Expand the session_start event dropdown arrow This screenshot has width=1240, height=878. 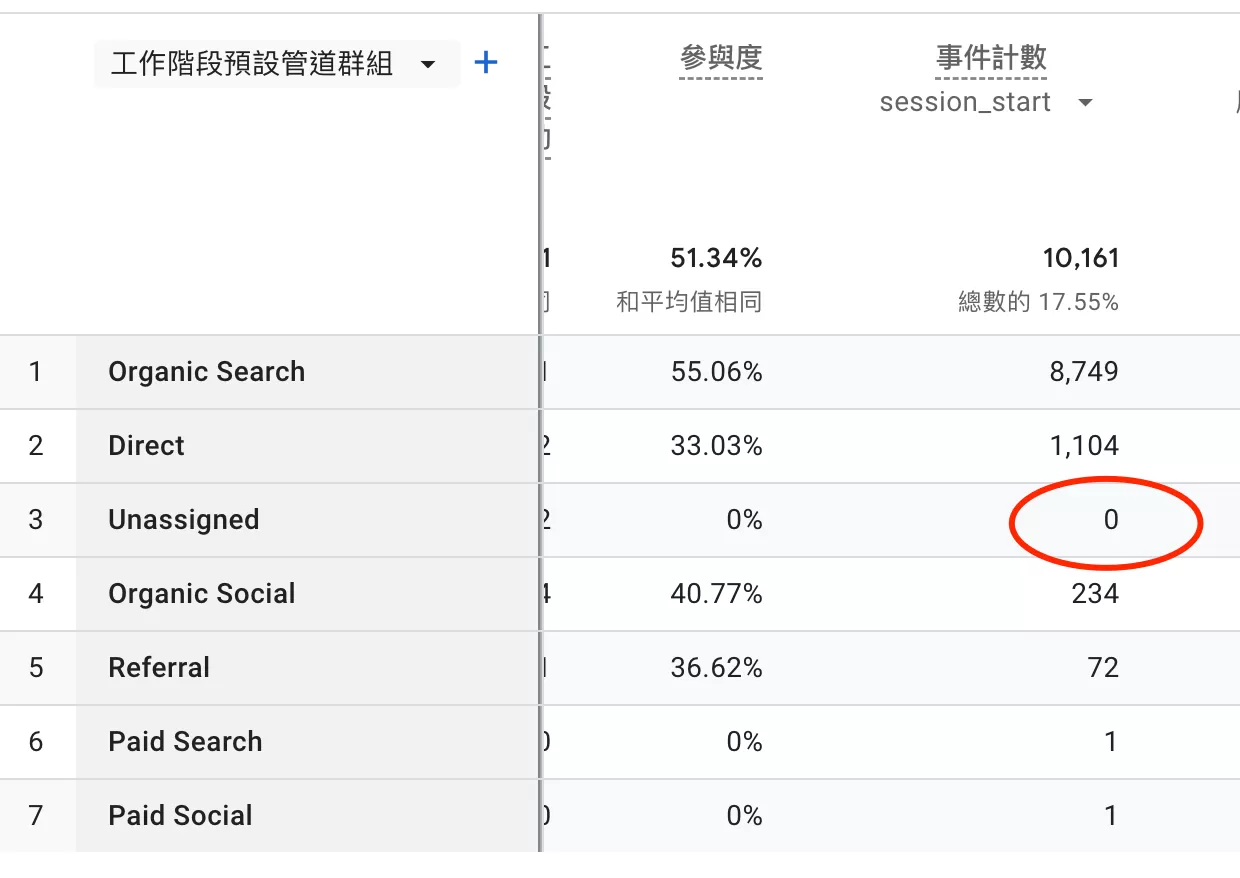coord(1085,103)
